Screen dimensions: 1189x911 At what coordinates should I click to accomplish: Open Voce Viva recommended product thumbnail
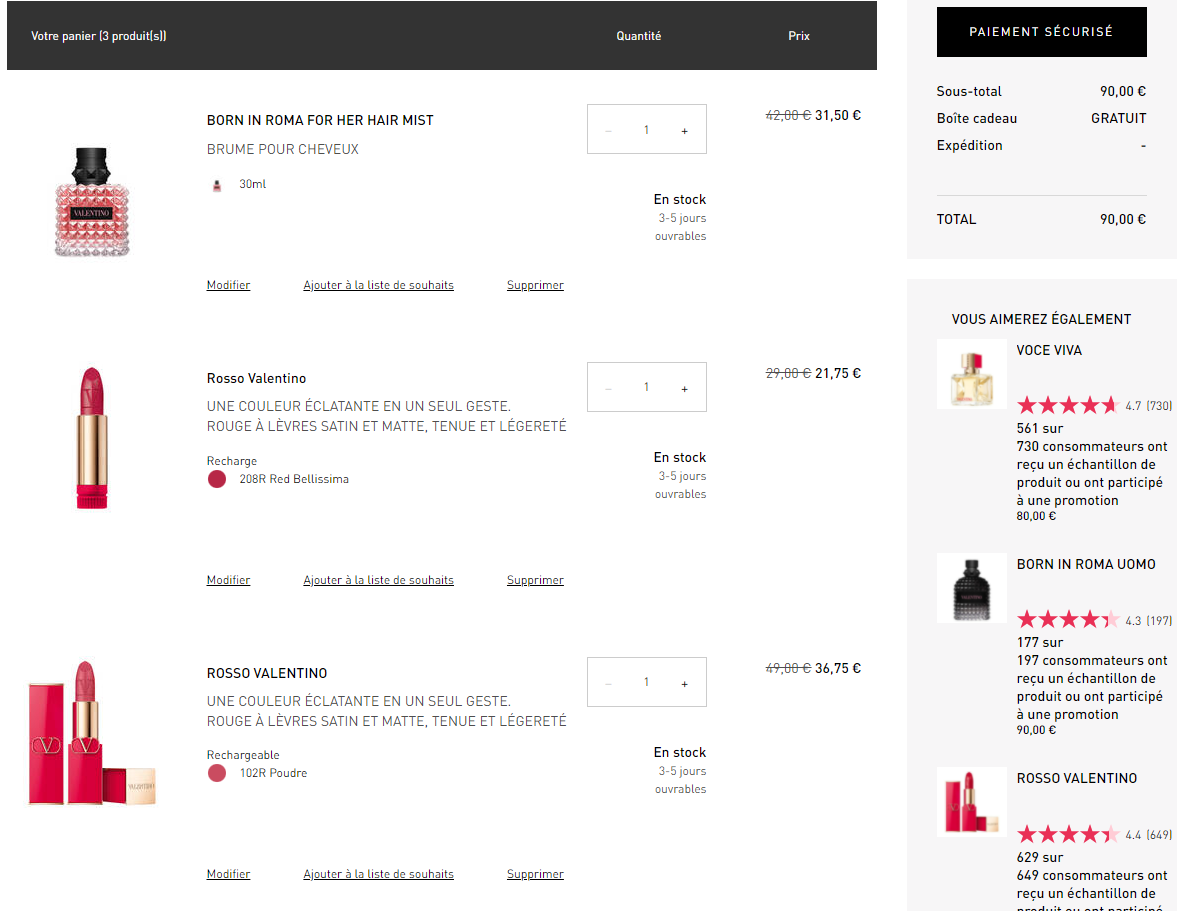971,374
